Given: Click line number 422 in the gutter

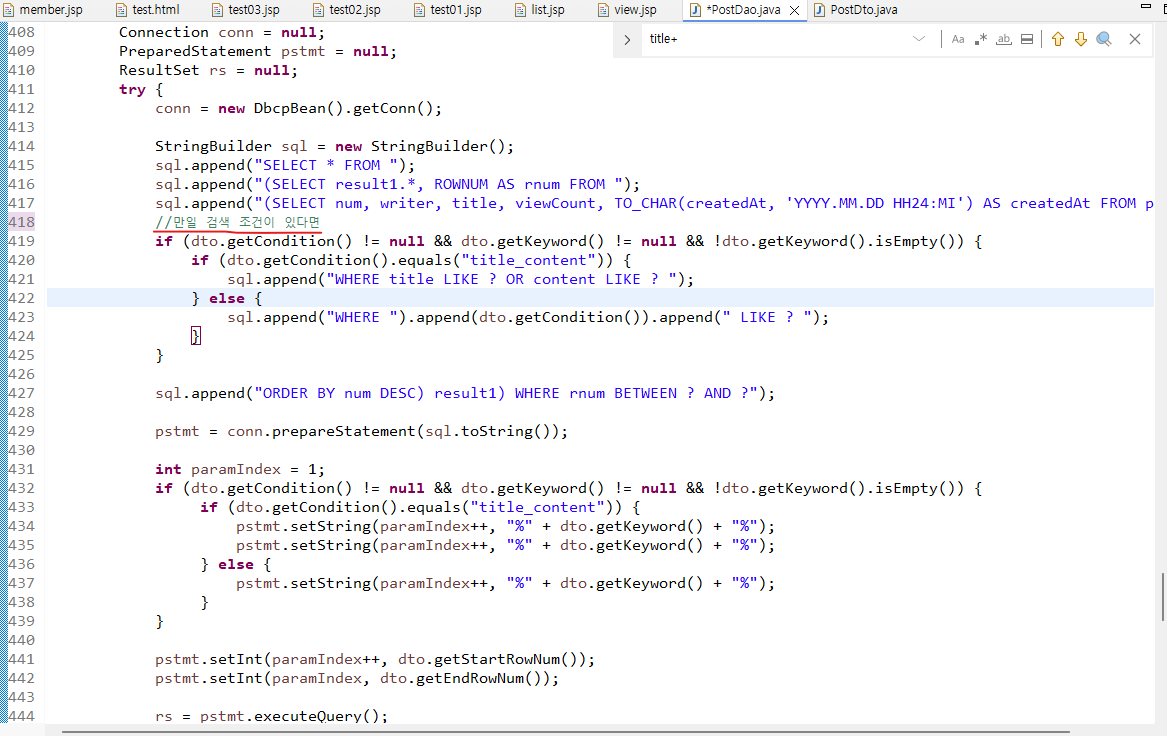Looking at the screenshot, I should pyautogui.click(x=21, y=298).
